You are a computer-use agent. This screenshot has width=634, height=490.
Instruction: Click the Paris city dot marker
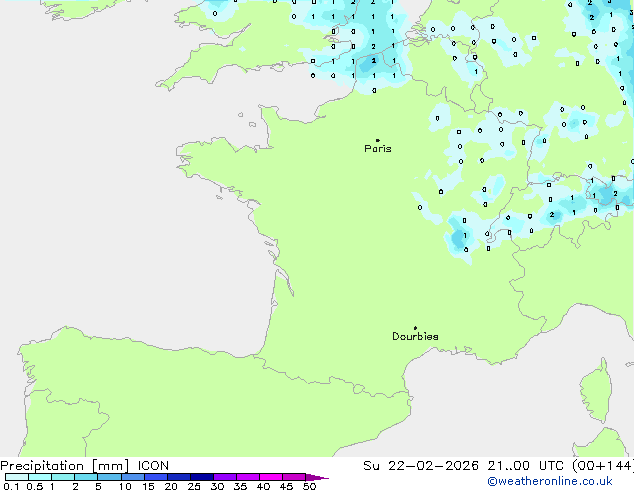377,141
